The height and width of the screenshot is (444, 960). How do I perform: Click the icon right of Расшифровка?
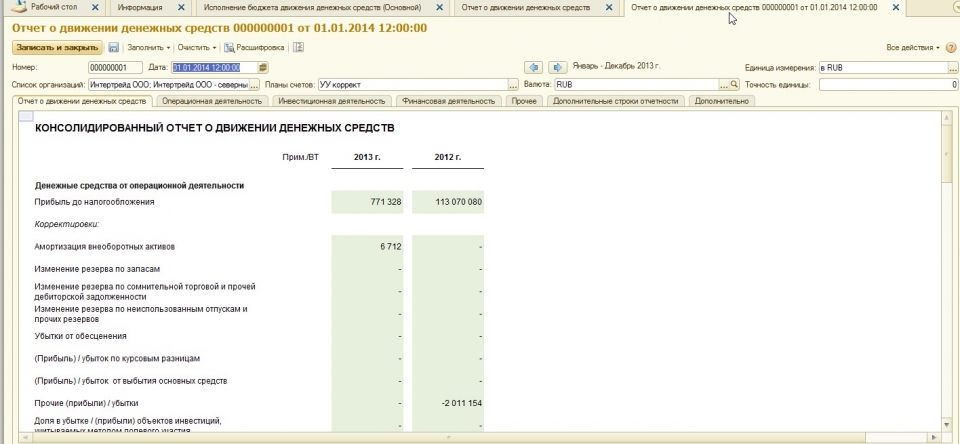pyautogui.click(x=299, y=48)
